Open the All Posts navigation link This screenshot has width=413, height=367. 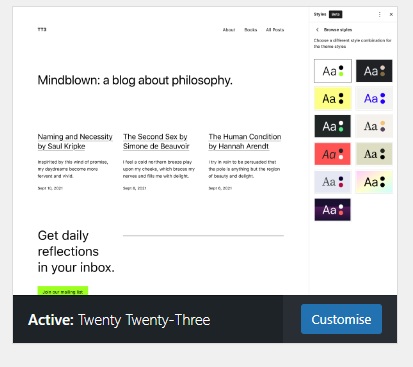tap(275, 30)
